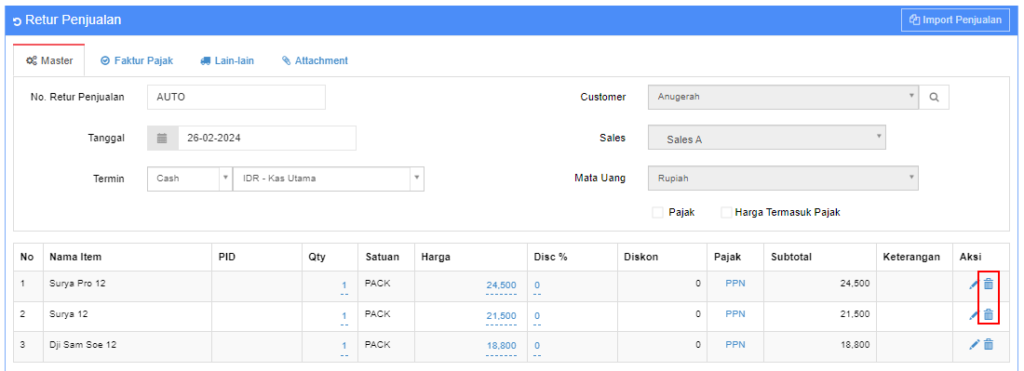
Task: Click the Qty value for Surya Pro 12
Action: (x=344, y=285)
